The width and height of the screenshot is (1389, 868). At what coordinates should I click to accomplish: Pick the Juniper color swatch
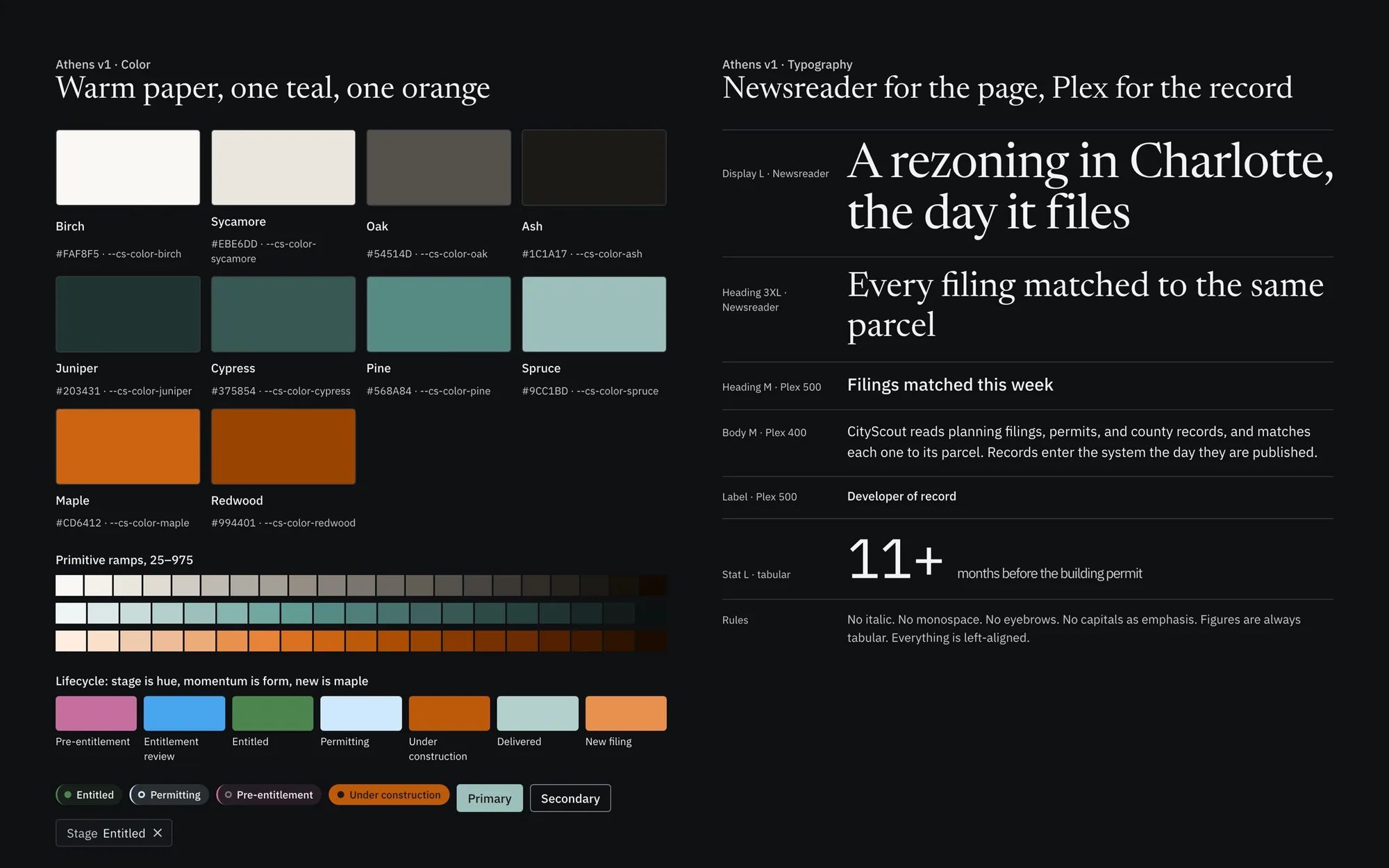click(x=128, y=314)
